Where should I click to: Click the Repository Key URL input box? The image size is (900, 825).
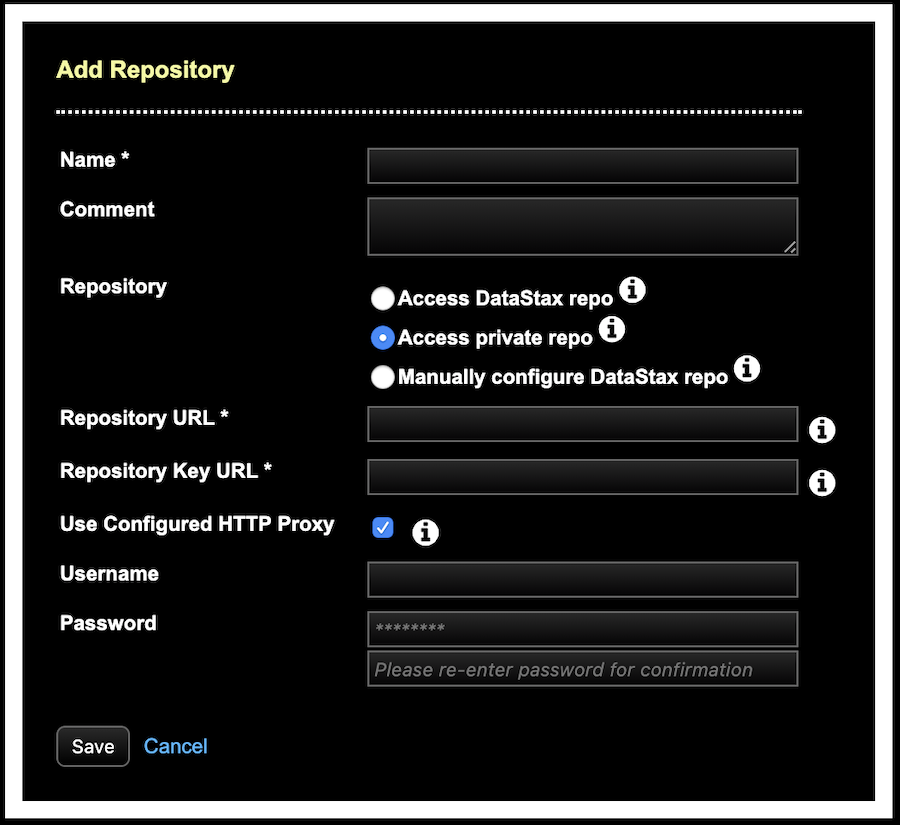click(x=582, y=477)
